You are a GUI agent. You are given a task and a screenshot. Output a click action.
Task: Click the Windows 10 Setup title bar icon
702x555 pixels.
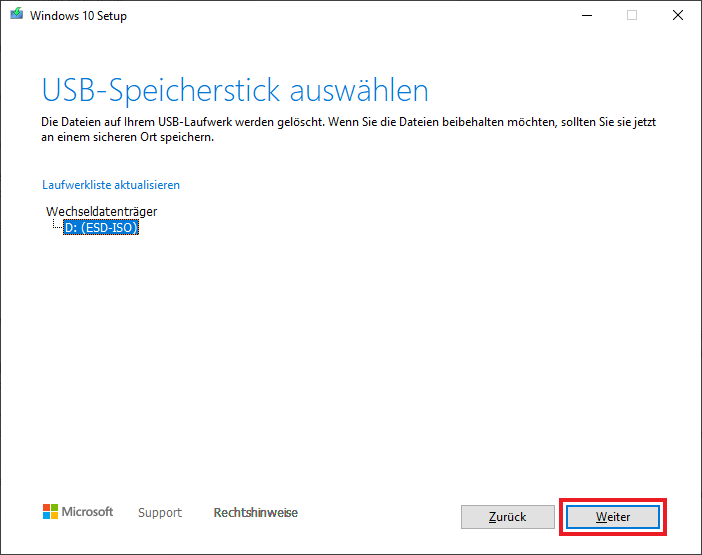[x=17, y=14]
